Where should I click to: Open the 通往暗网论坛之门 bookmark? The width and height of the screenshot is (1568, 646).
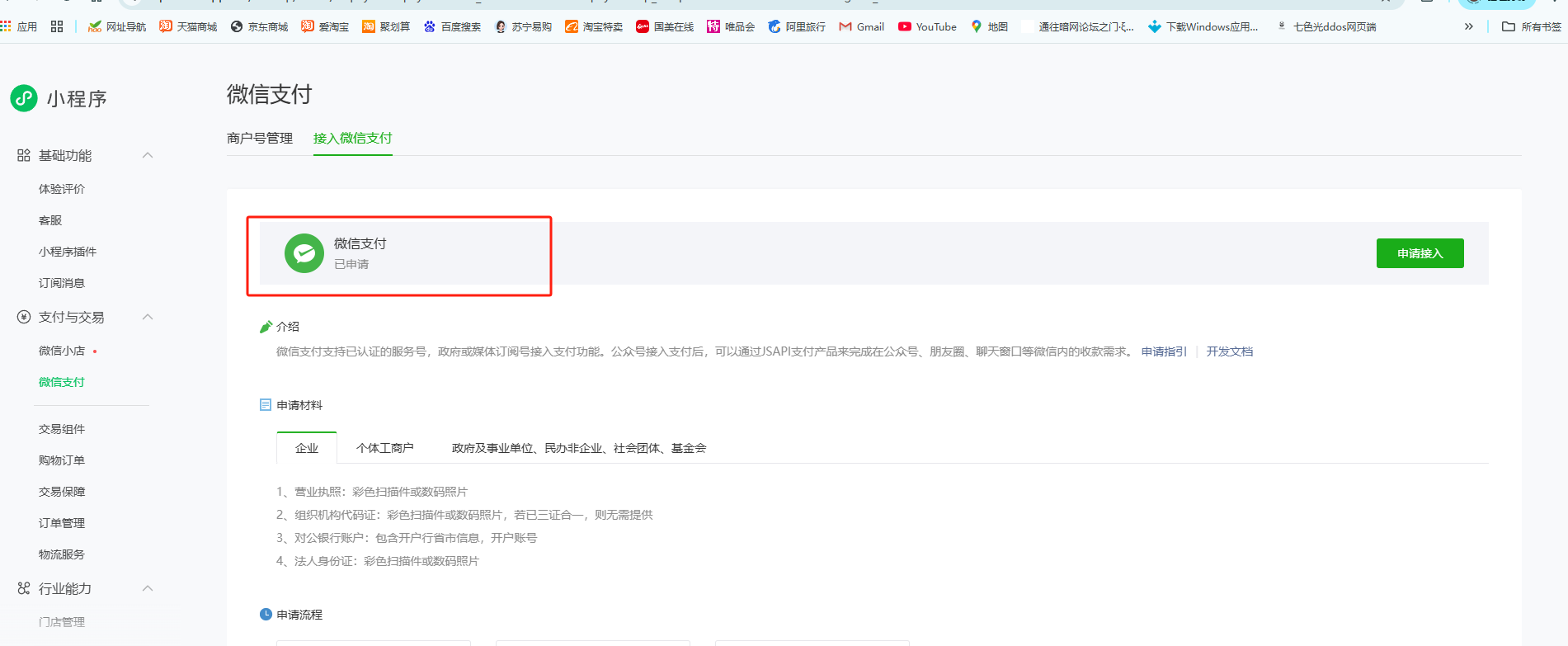[1078, 26]
